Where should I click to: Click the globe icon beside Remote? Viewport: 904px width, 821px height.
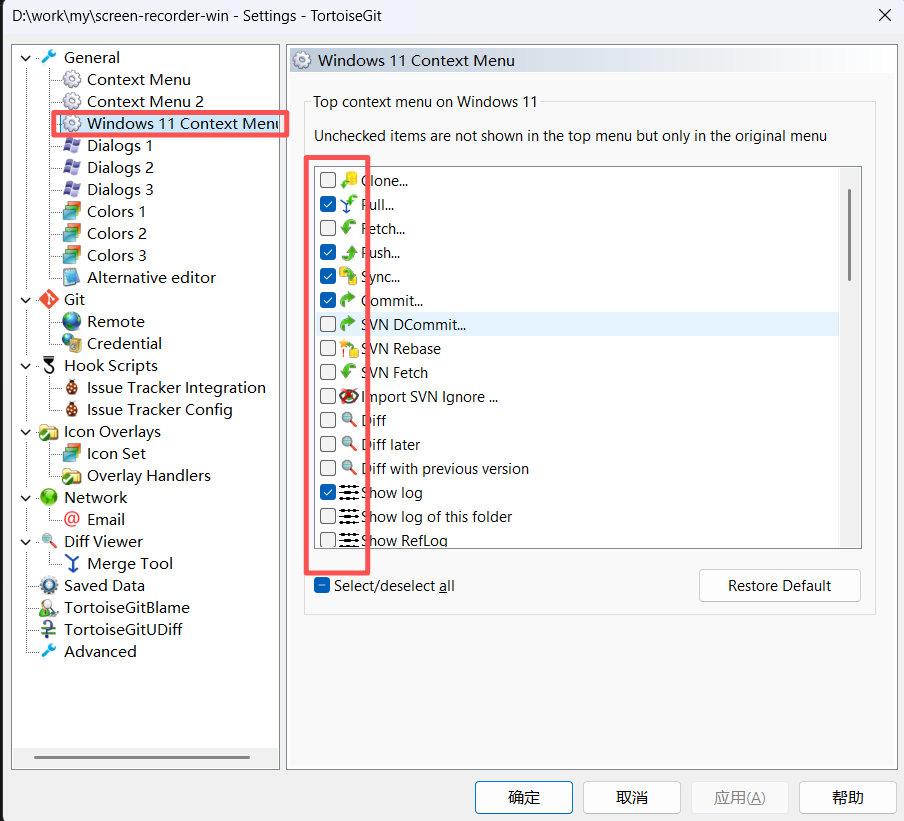(71, 321)
